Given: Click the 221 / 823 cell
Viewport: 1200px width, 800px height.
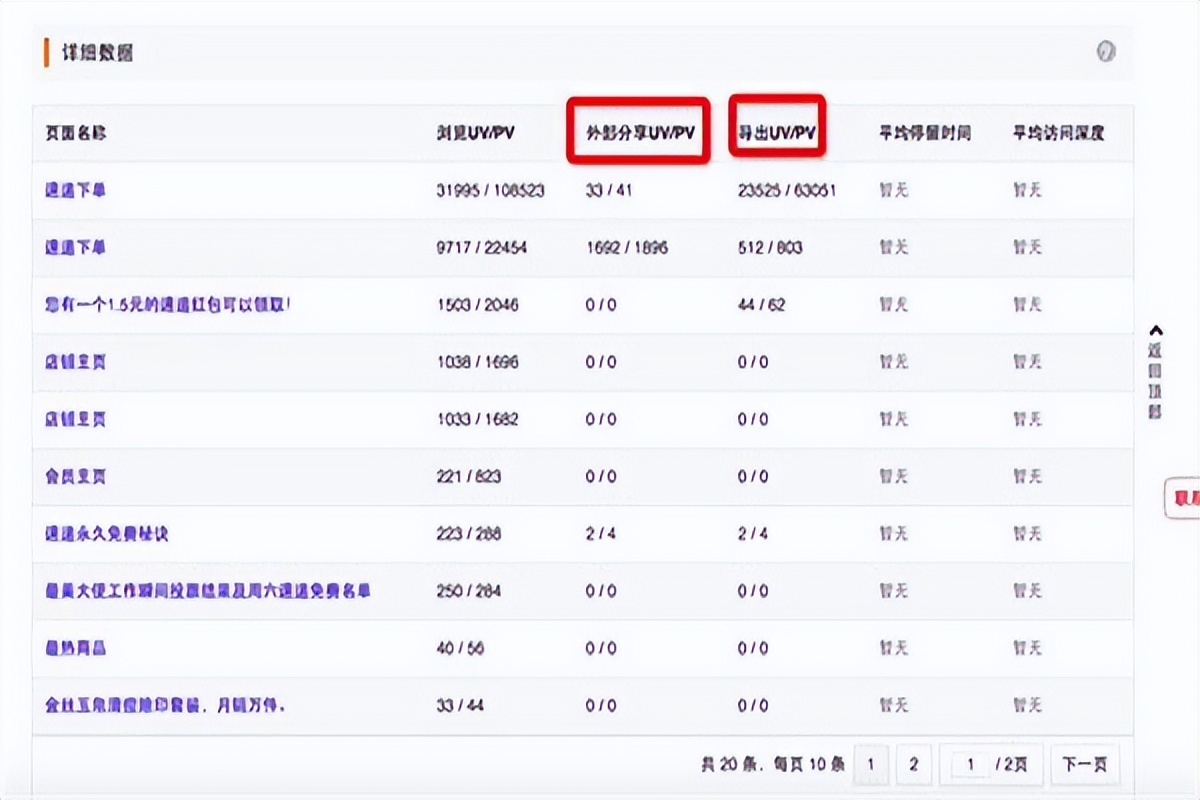Looking at the screenshot, I should pyautogui.click(x=469, y=477).
